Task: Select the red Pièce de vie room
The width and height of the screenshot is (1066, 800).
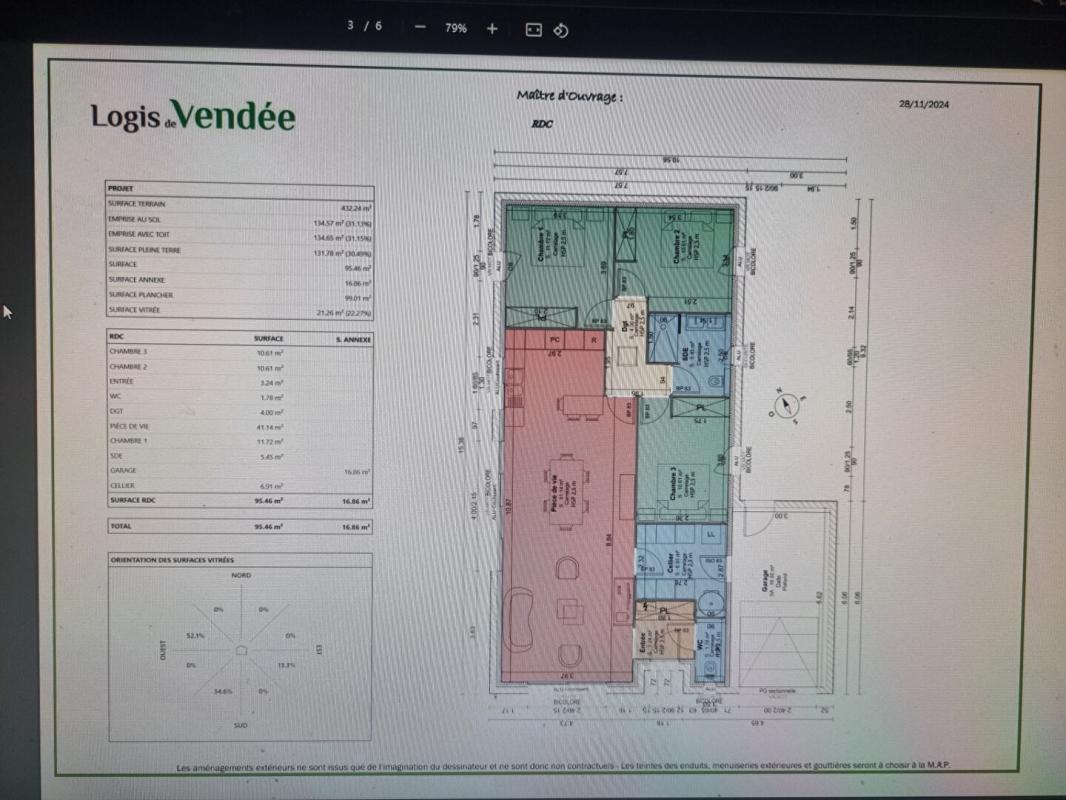Action: [x=560, y=500]
